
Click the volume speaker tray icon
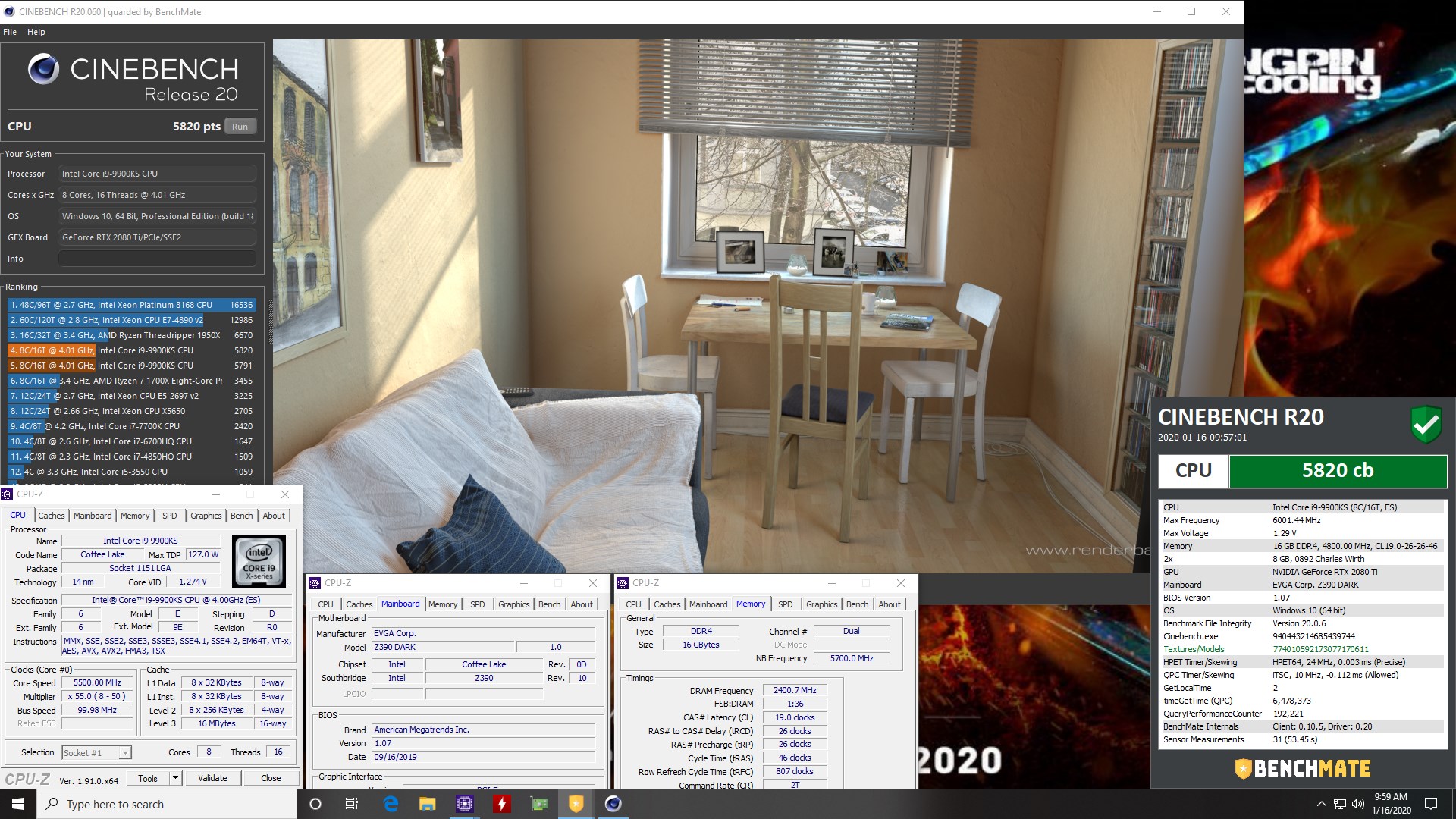[1357, 804]
